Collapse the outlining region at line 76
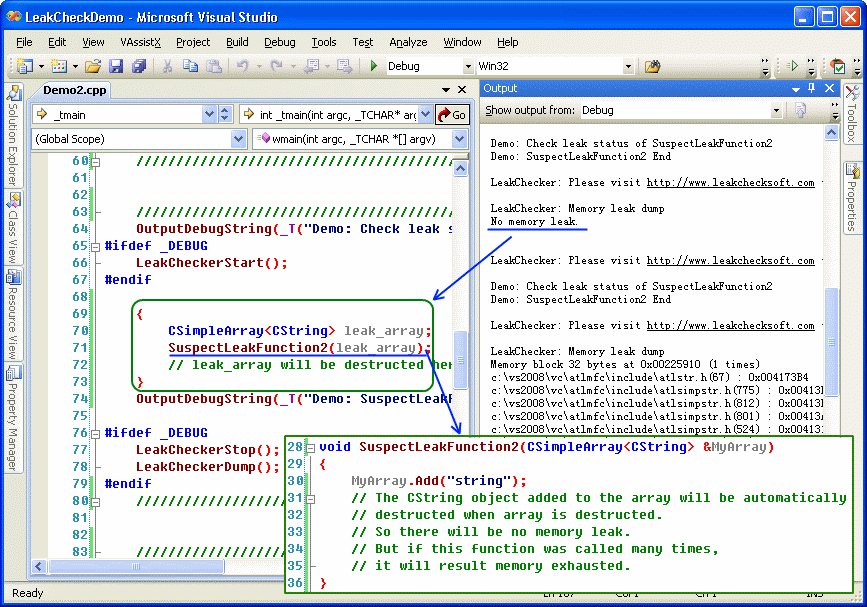The height and width of the screenshot is (607, 867). point(97,433)
